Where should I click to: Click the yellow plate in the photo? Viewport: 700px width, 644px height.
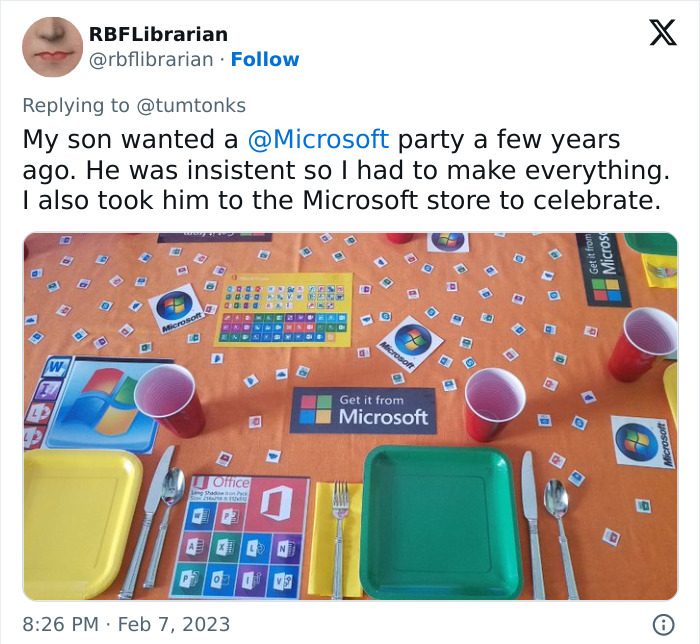coord(82,522)
